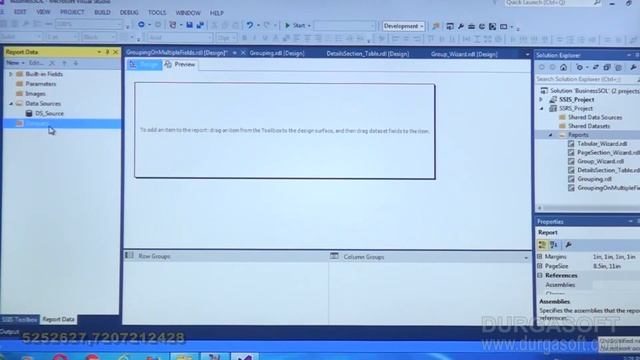The height and width of the screenshot is (360, 640).
Task: Open the Group_Wizard.rdl [Design] tab
Action: point(464,54)
